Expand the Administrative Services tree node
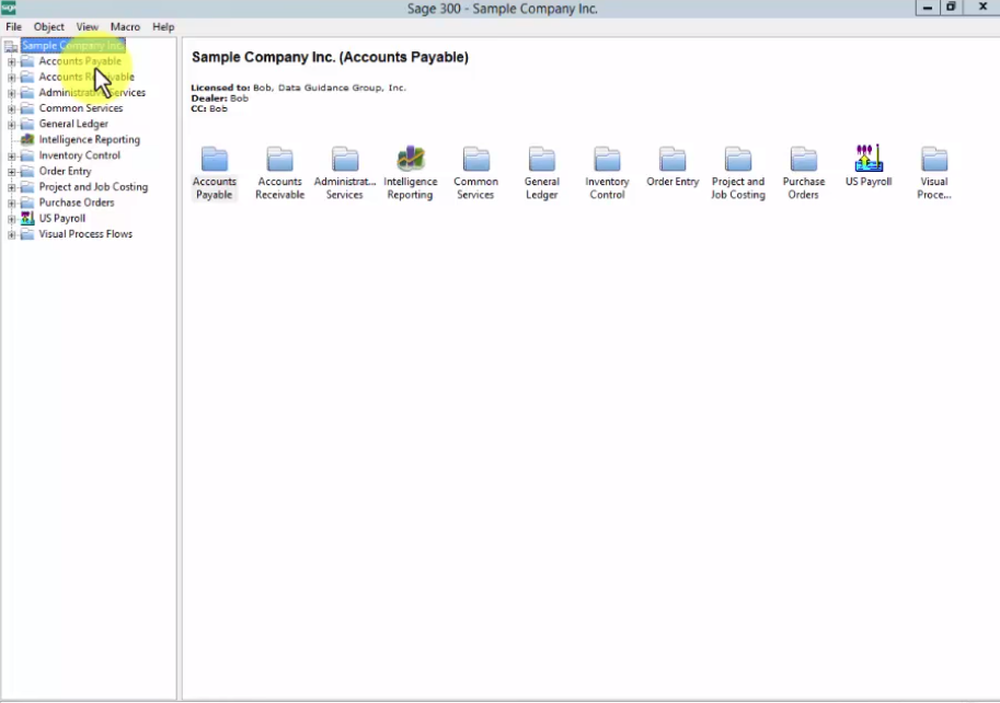Screen dimensions: 1000x703 [x=11, y=93]
